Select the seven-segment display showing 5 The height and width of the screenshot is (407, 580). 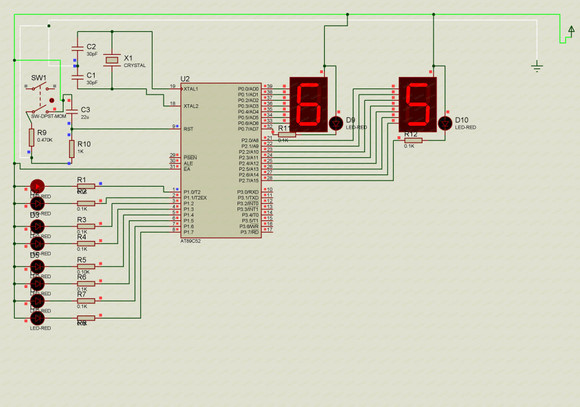tap(418, 104)
